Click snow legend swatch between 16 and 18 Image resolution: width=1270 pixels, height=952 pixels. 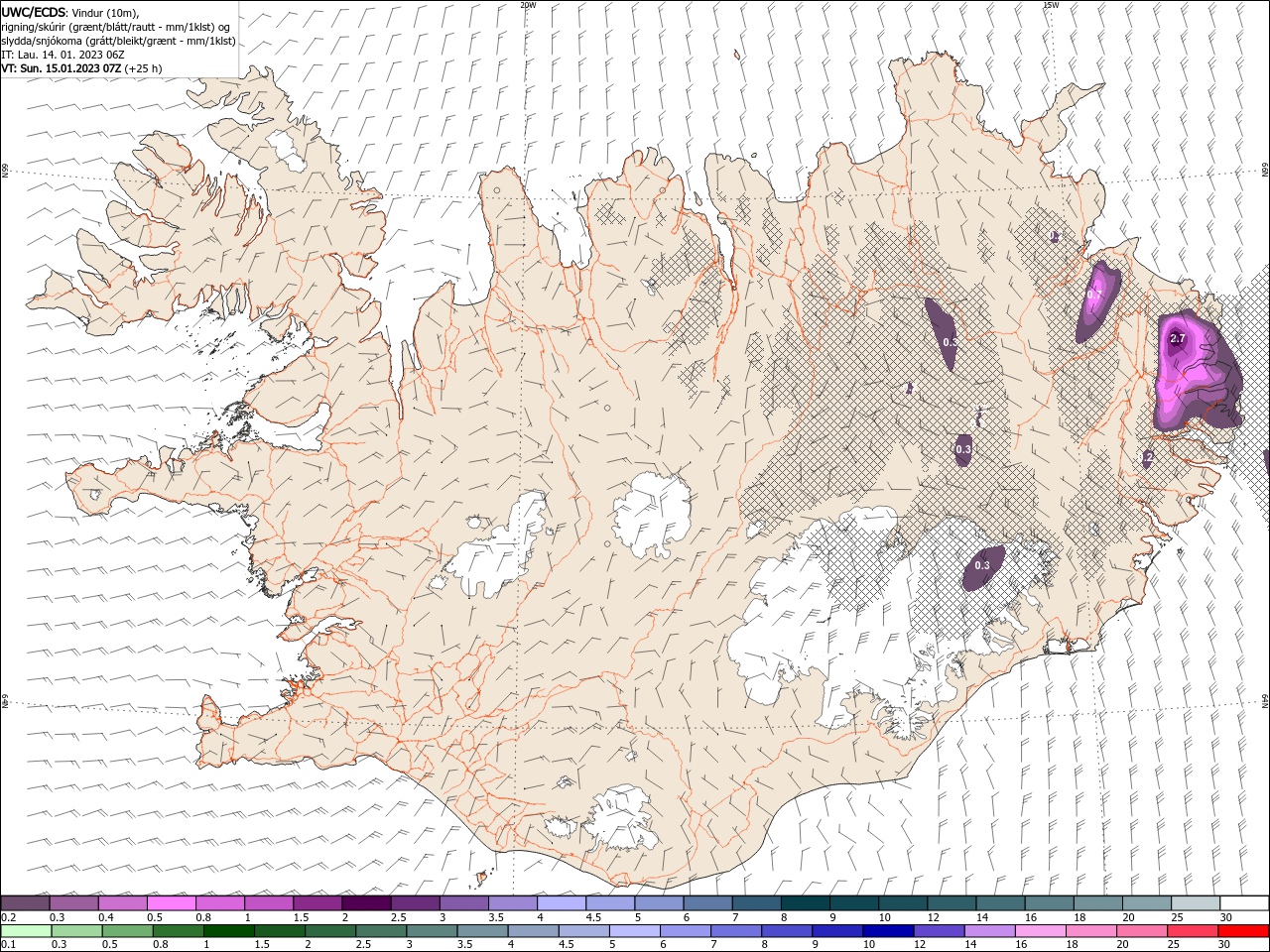(x=1049, y=903)
